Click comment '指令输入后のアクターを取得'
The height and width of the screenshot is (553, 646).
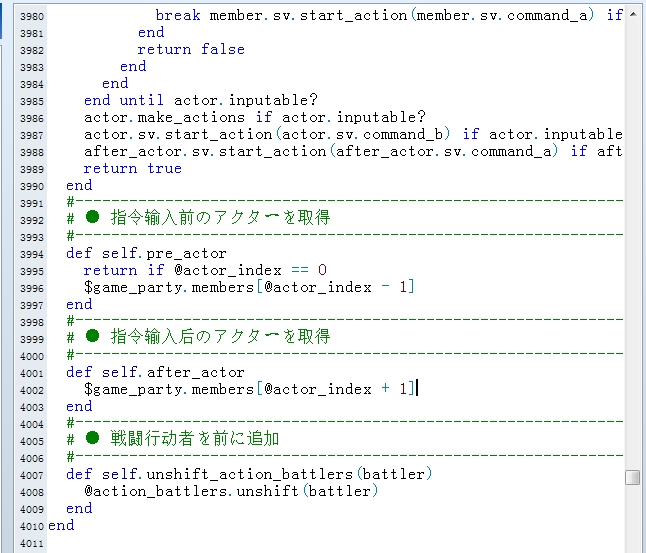tap(220, 336)
